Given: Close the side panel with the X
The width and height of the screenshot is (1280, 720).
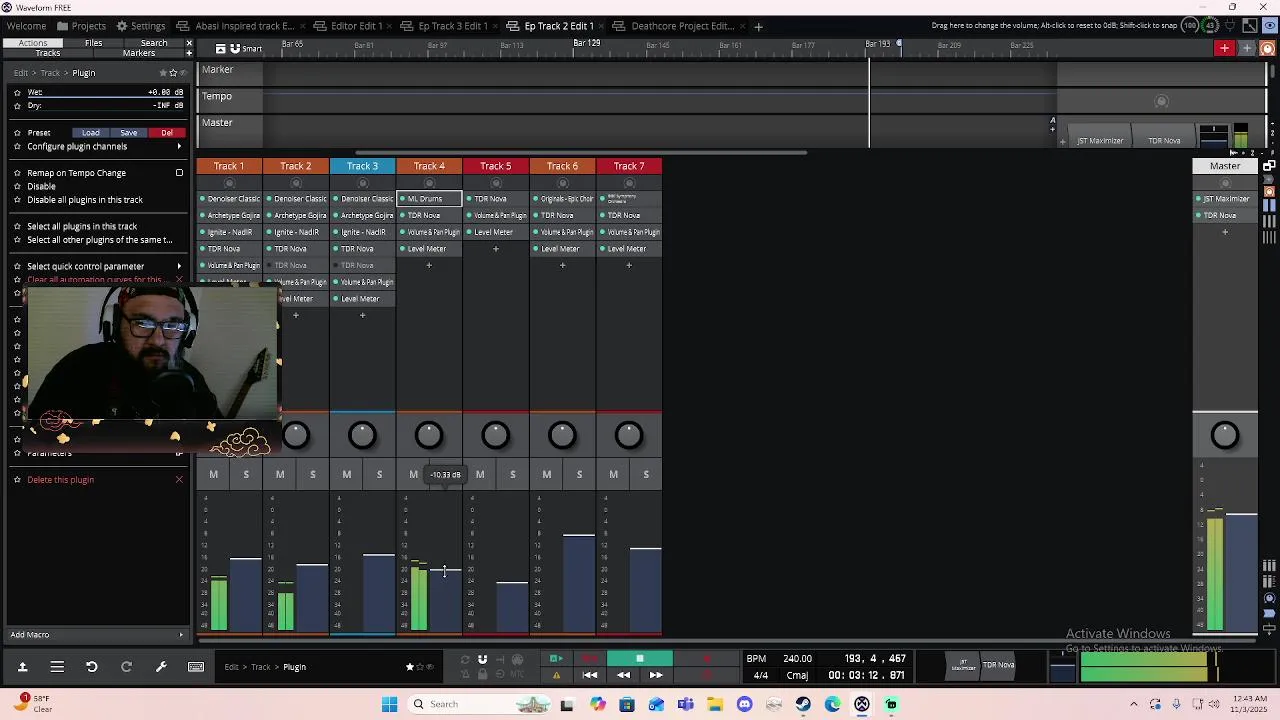Looking at the screenshot, I should coord(189,43).
